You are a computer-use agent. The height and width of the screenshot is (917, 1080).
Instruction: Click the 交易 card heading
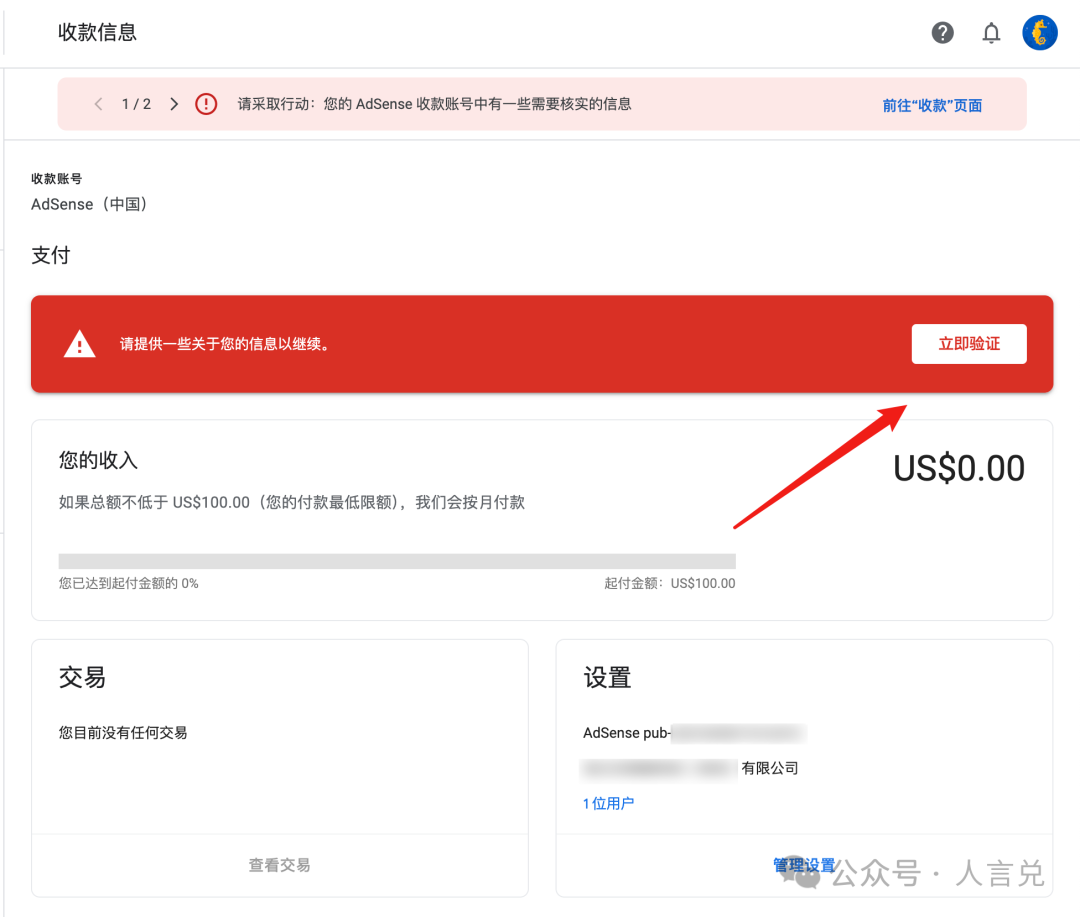click(83, 677)
